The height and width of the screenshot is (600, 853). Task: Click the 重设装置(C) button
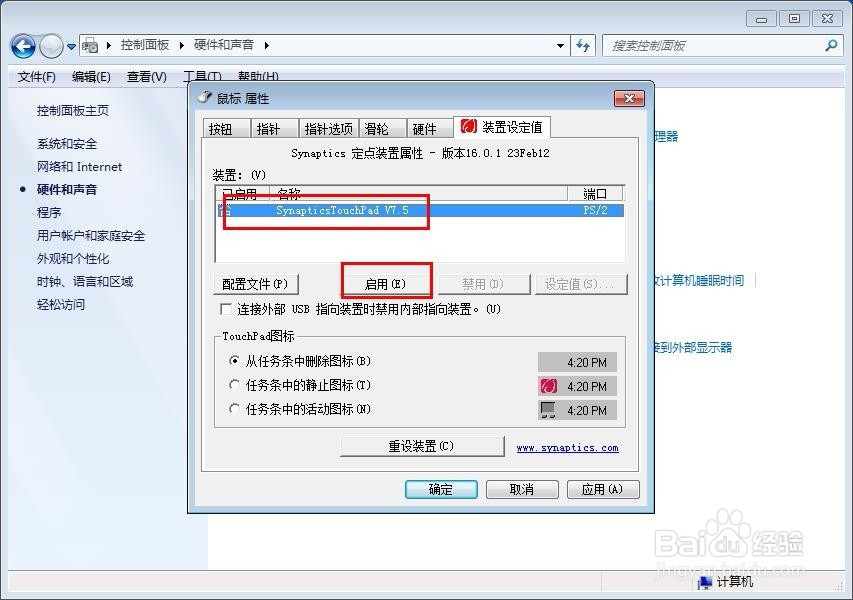tap(422, 446)
